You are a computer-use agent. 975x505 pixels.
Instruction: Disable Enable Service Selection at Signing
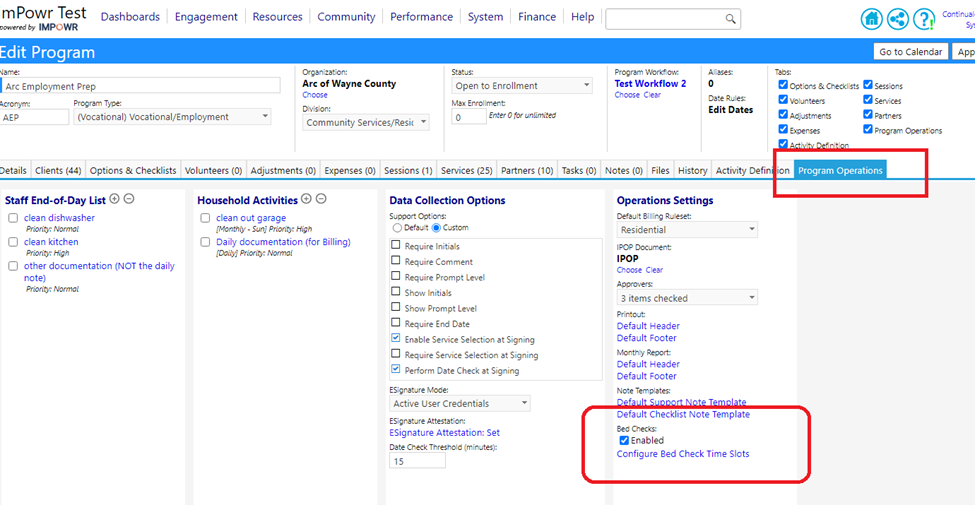tap(395, 339)
